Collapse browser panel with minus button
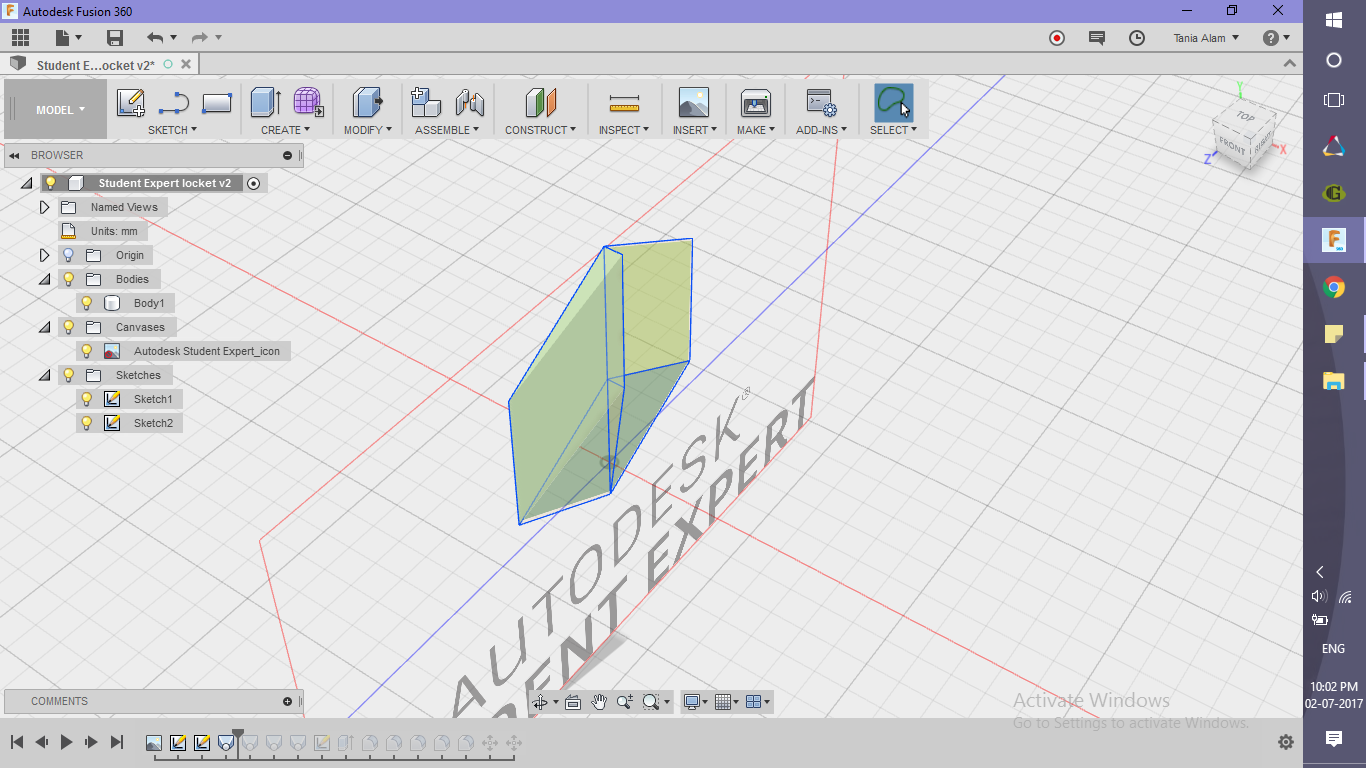Viewport: 1366px width, 768px height. coord(287,155)
